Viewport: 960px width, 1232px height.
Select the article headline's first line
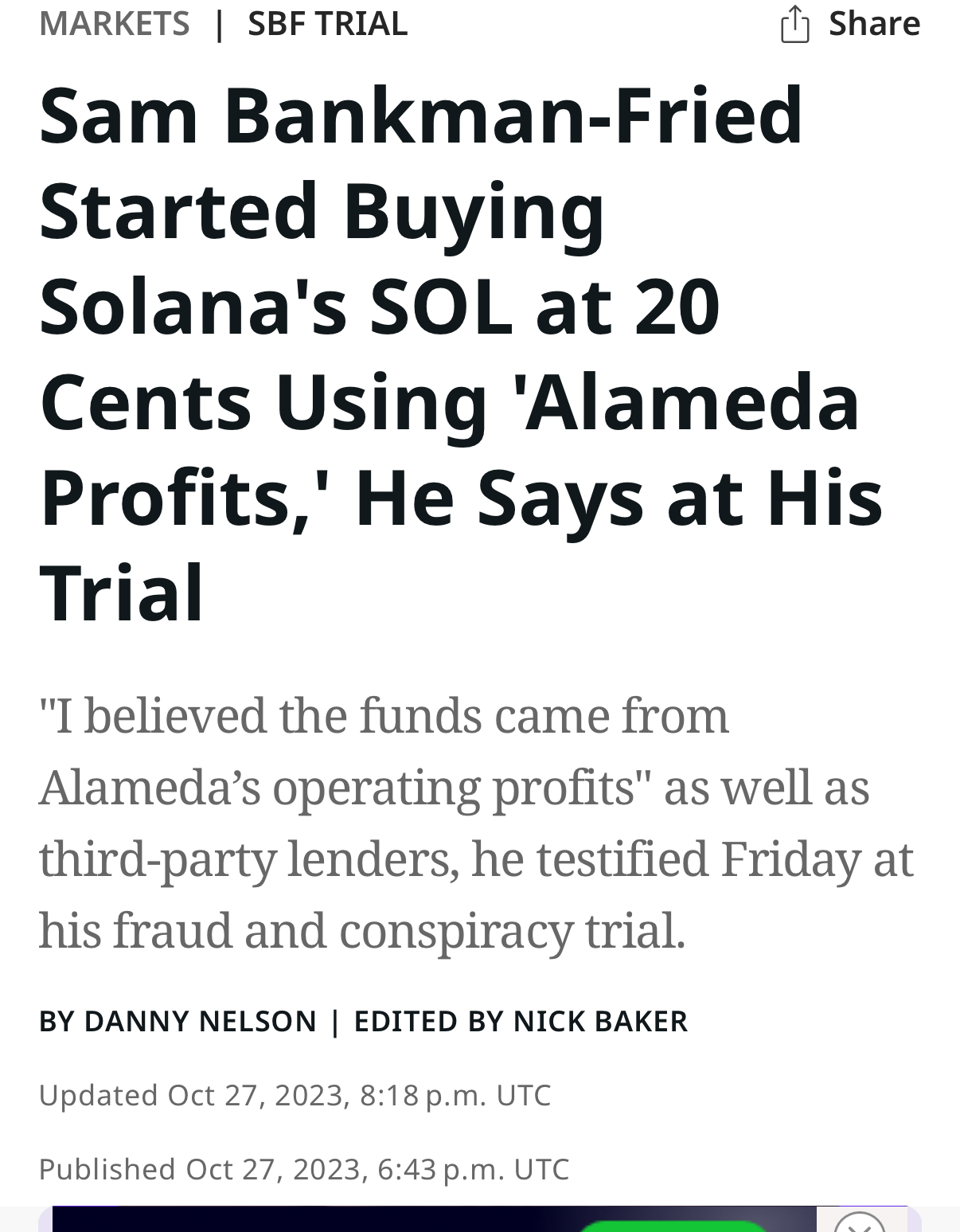pos(421,116)
